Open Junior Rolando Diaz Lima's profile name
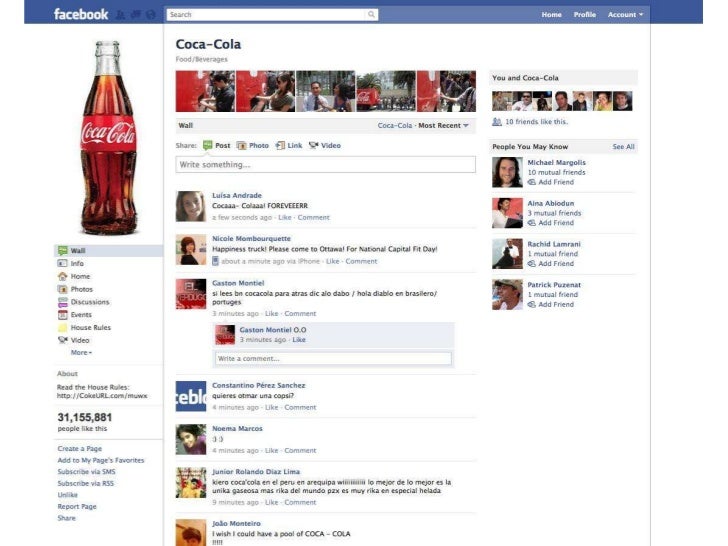 coord(256,472)
